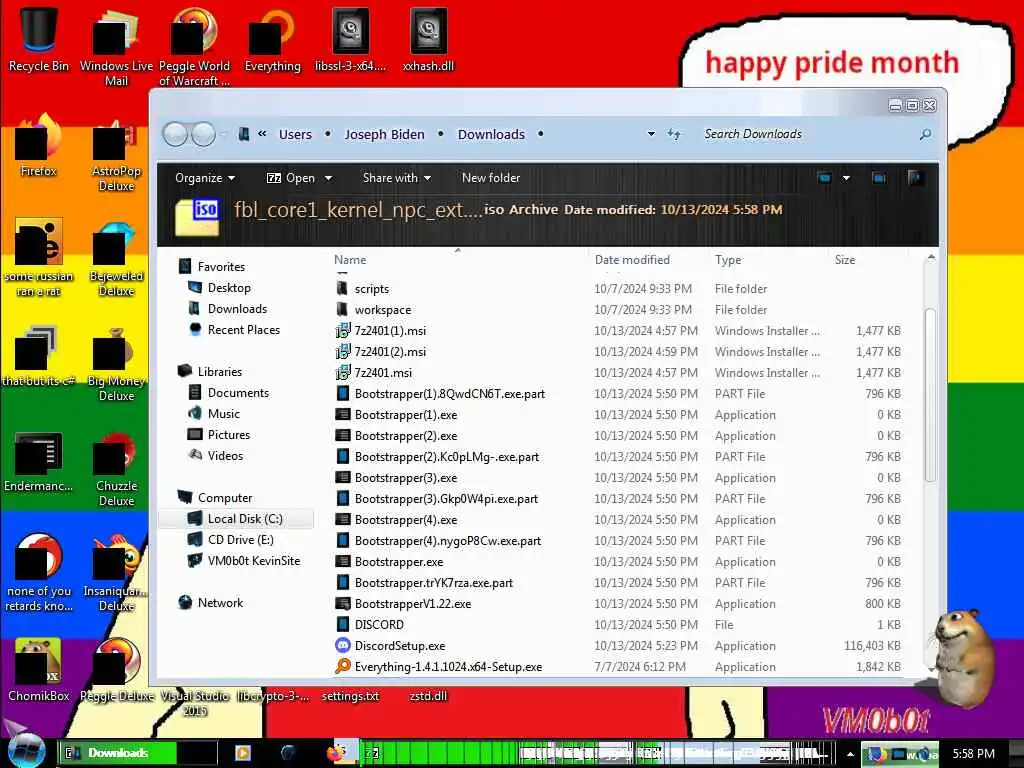Expand the recent pages dropdown beside Forward
Screen dimensions: 1024x768
click(x=224, y=135)
